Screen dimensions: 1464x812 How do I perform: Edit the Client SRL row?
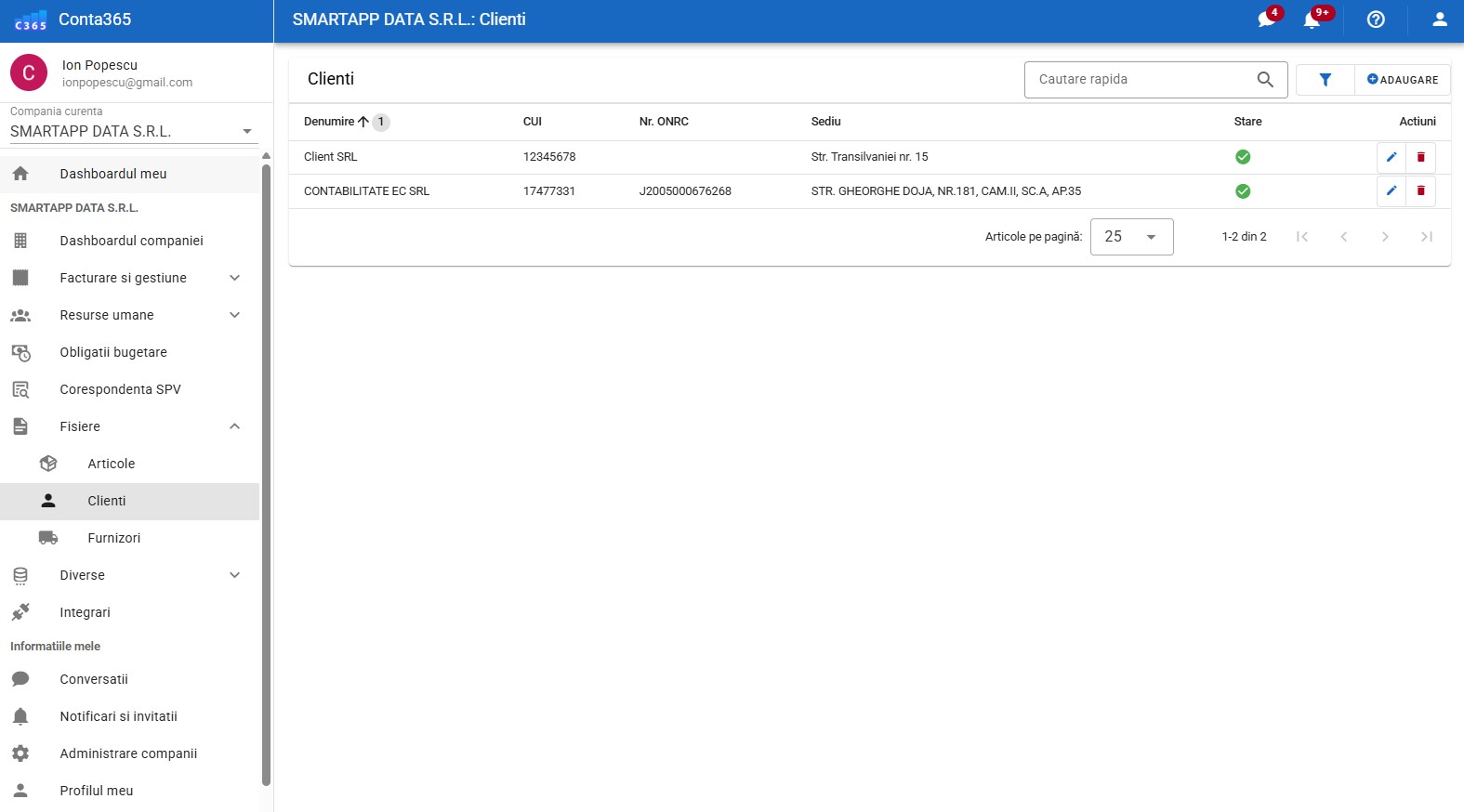1391,157
